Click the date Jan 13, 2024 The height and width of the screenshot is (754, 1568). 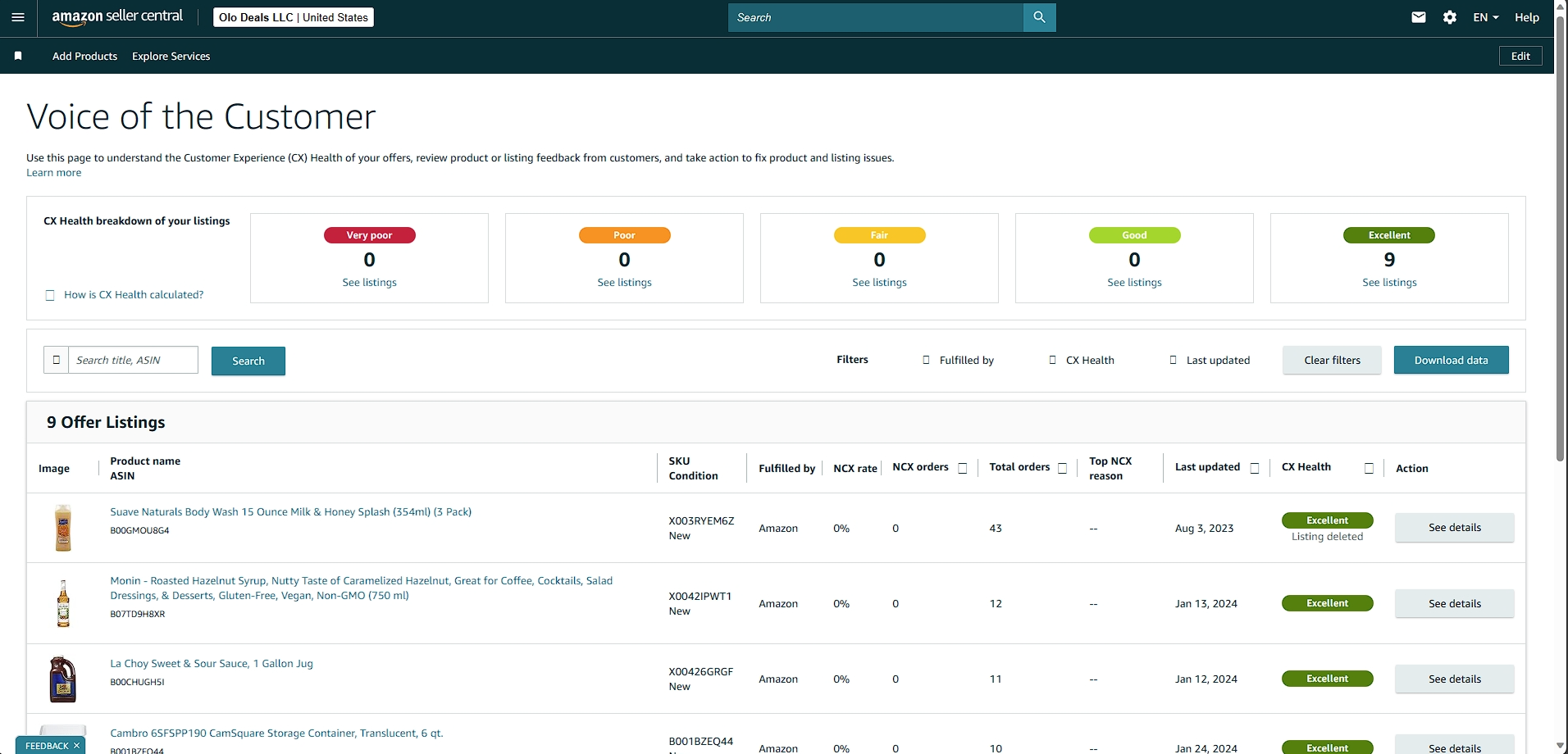[x=1206, y=604]
